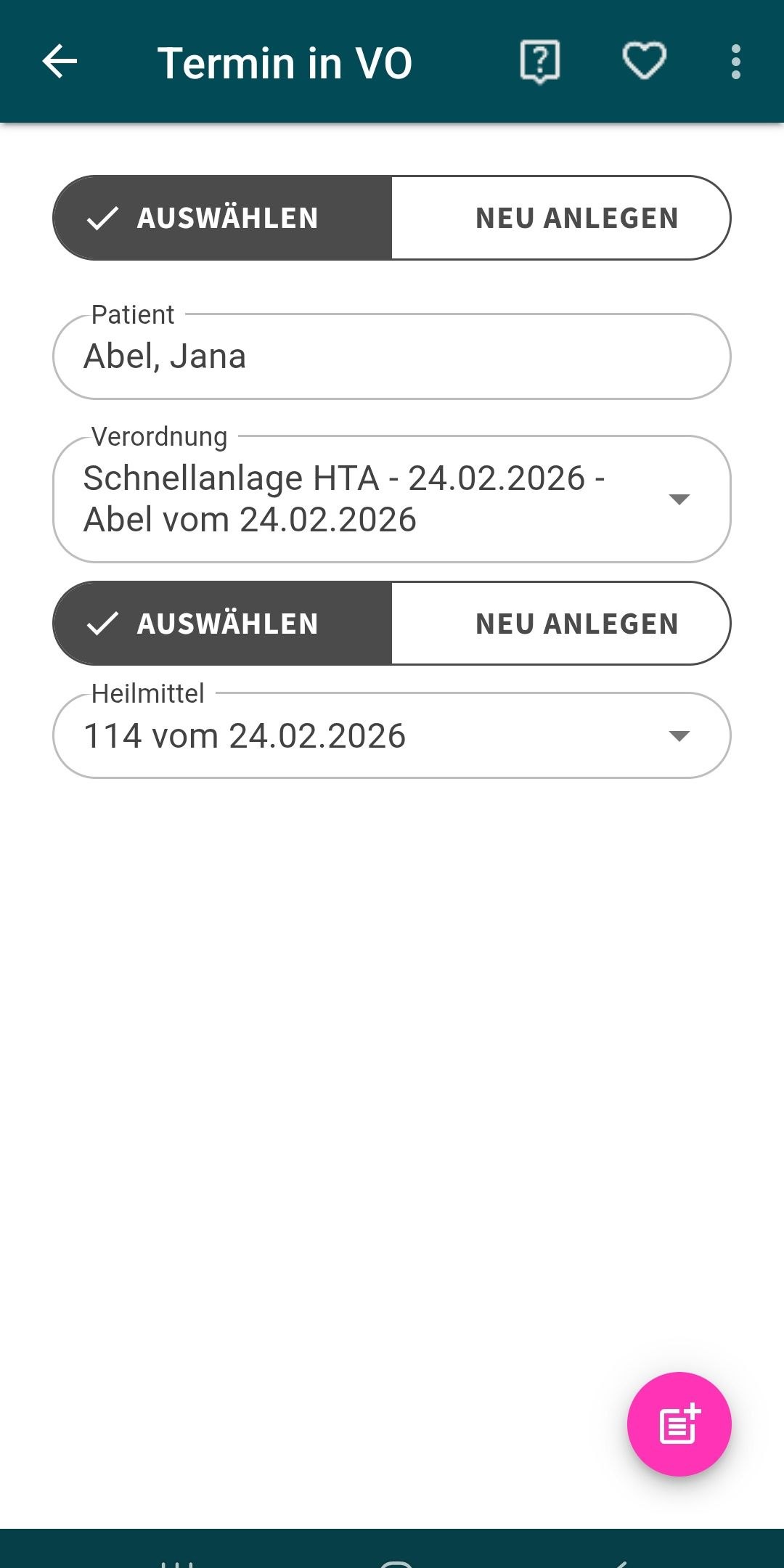
Task: Open the Schnellanlage HTA Verordnung selection
Action: (344, 499)
